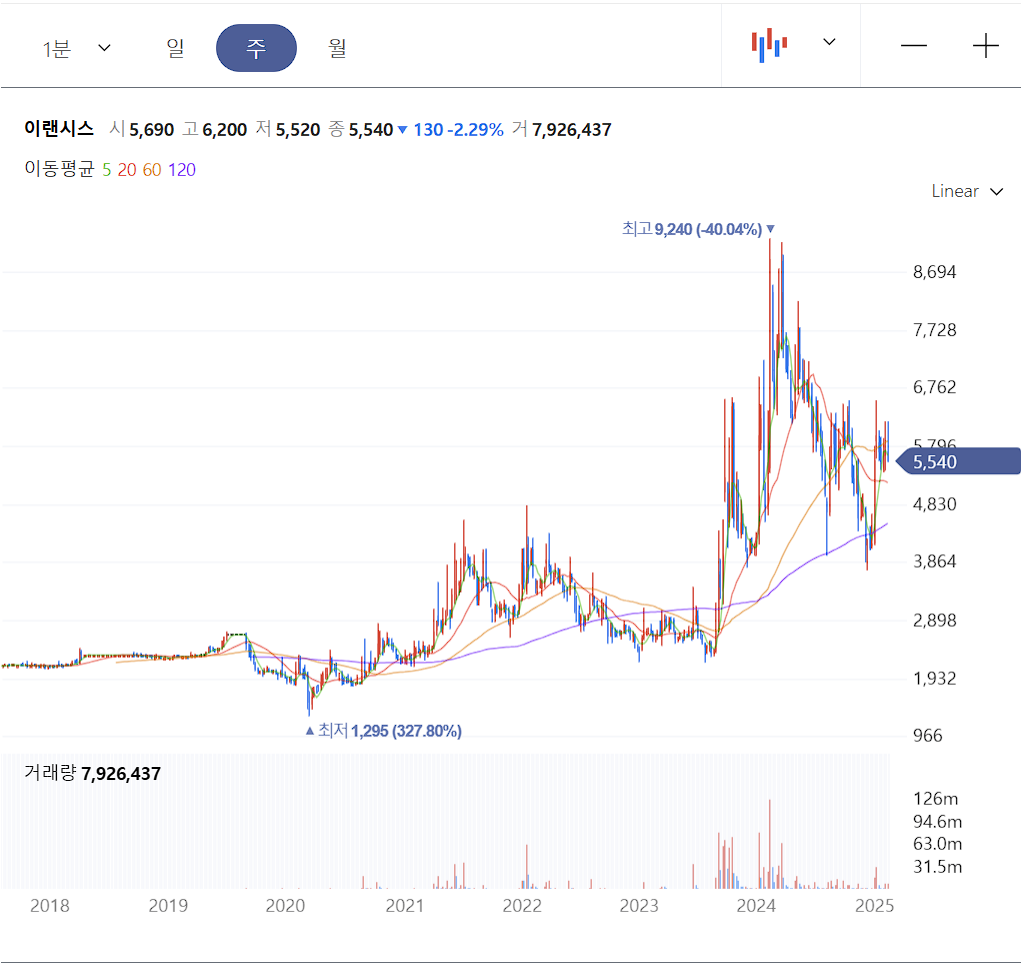The width and height of the screenshot is (1024, 966).
Task: Click the 2024 label on the time axis
Action: [x=757, y=905]
